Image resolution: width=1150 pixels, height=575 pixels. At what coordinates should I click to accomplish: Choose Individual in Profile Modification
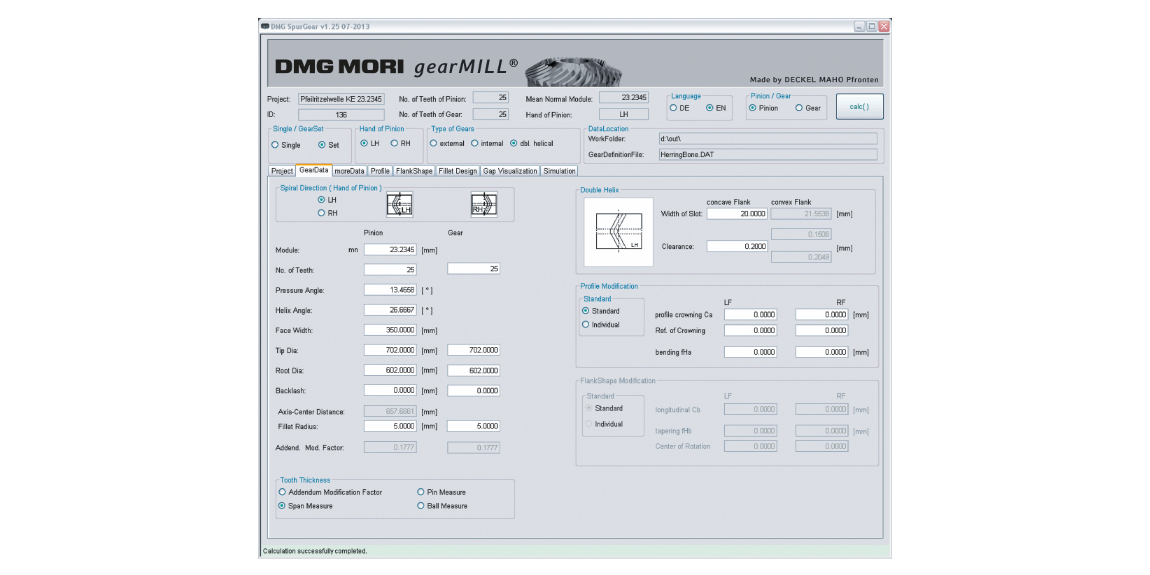(585, 324)
